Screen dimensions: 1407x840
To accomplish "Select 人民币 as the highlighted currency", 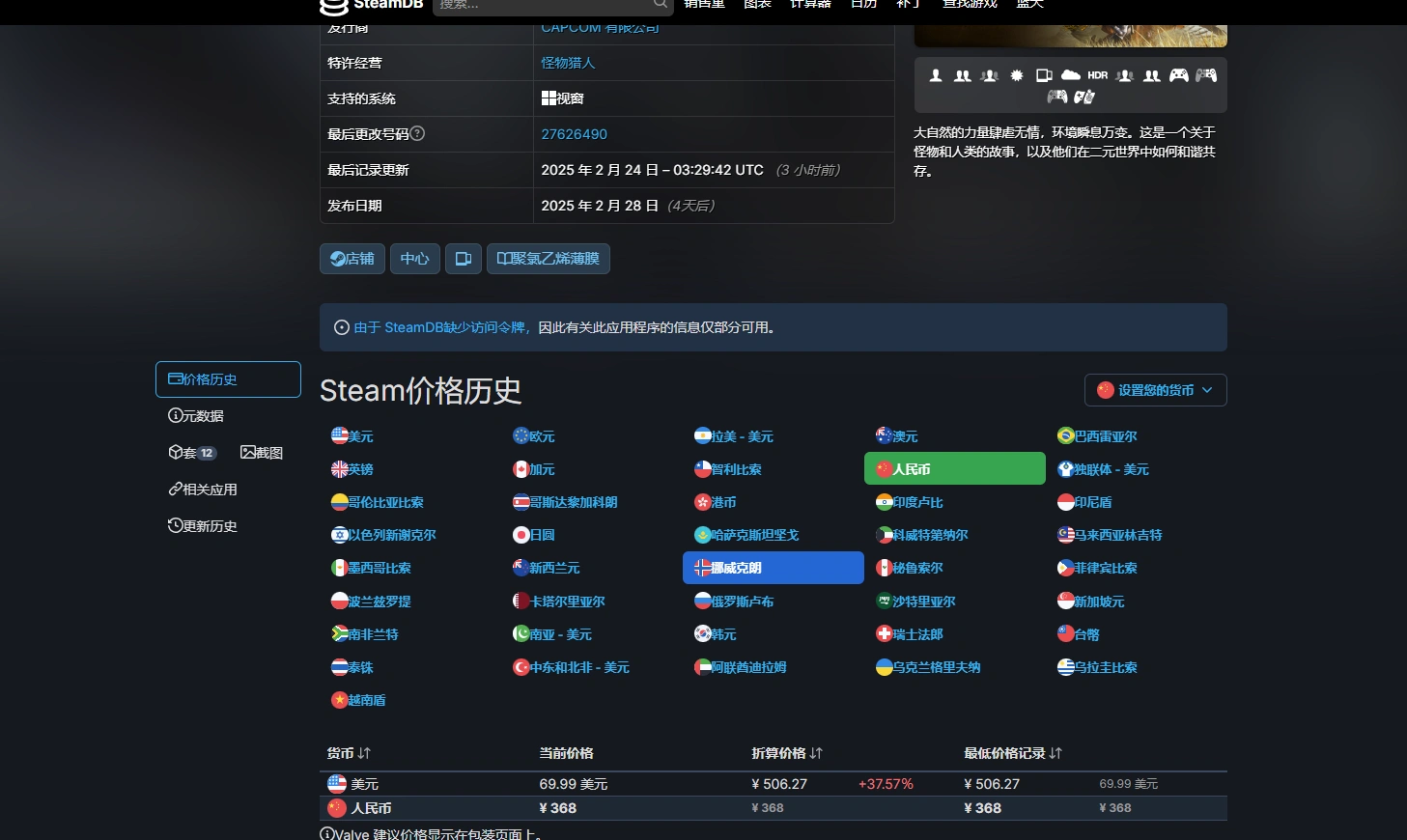I will [x=954, y=468].
